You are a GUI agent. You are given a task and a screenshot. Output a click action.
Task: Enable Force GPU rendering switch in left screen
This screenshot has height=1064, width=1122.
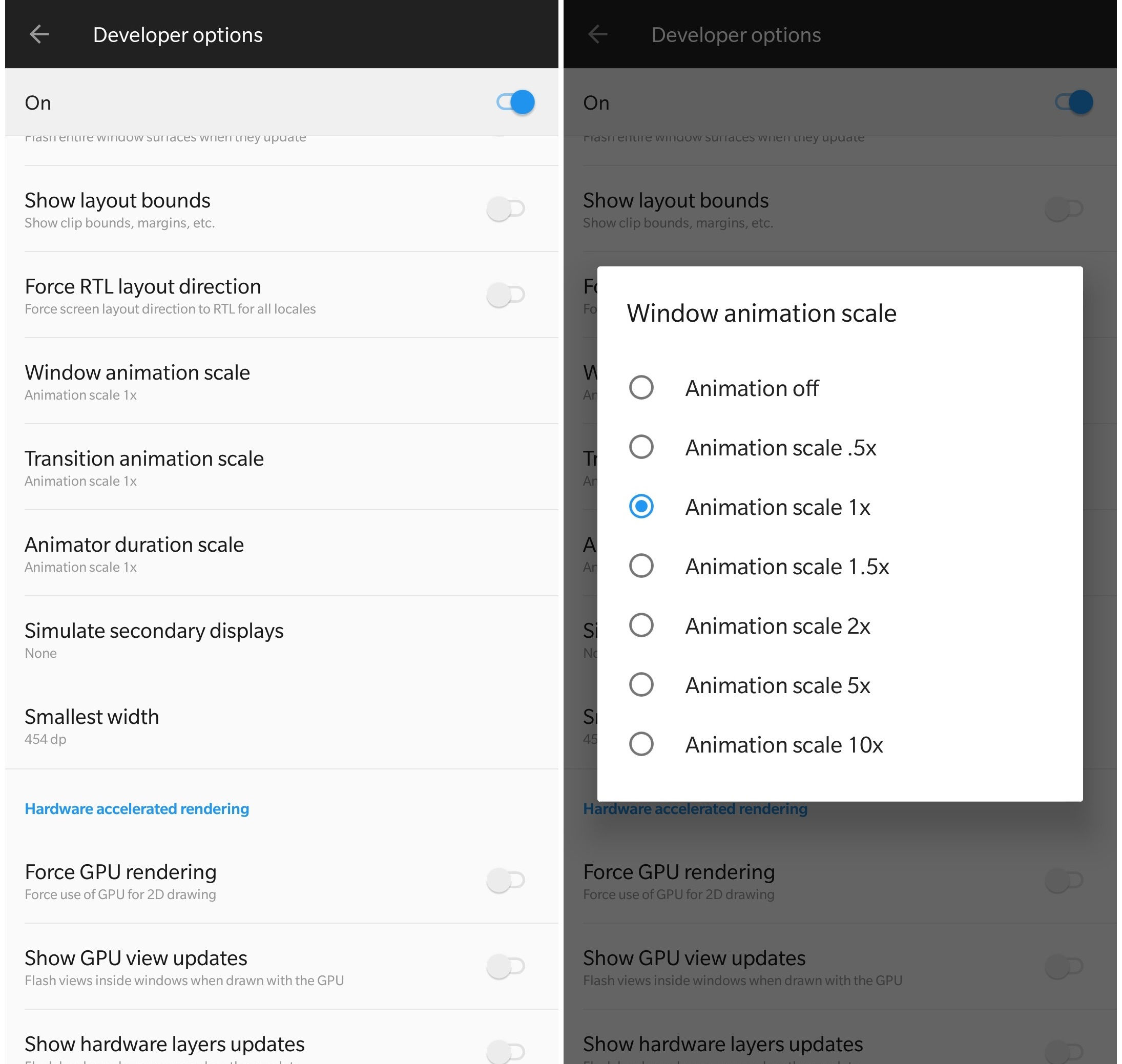505,880
